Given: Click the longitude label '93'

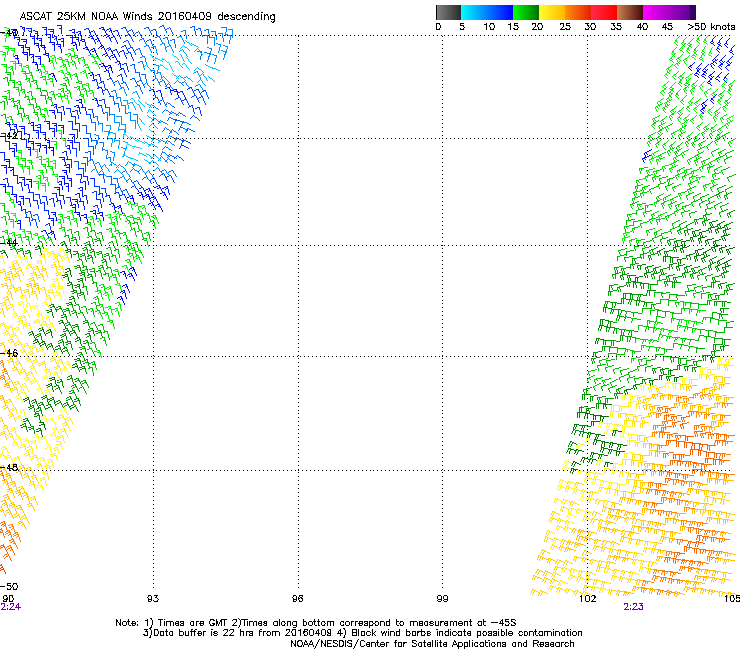Looking at the screenshot, I should (153, 599).
